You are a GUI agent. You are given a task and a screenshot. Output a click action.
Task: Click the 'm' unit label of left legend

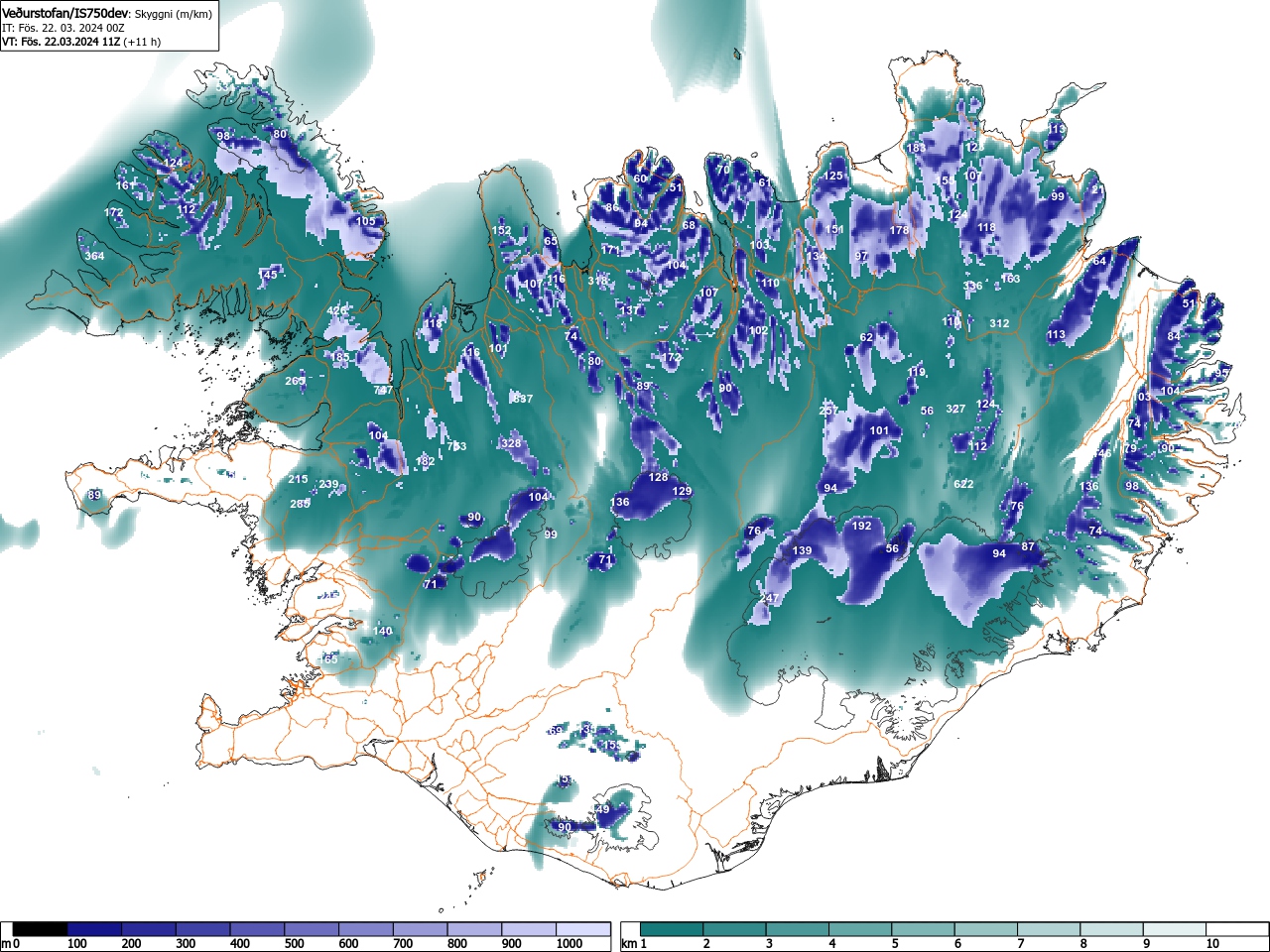(x=6, y=944)
